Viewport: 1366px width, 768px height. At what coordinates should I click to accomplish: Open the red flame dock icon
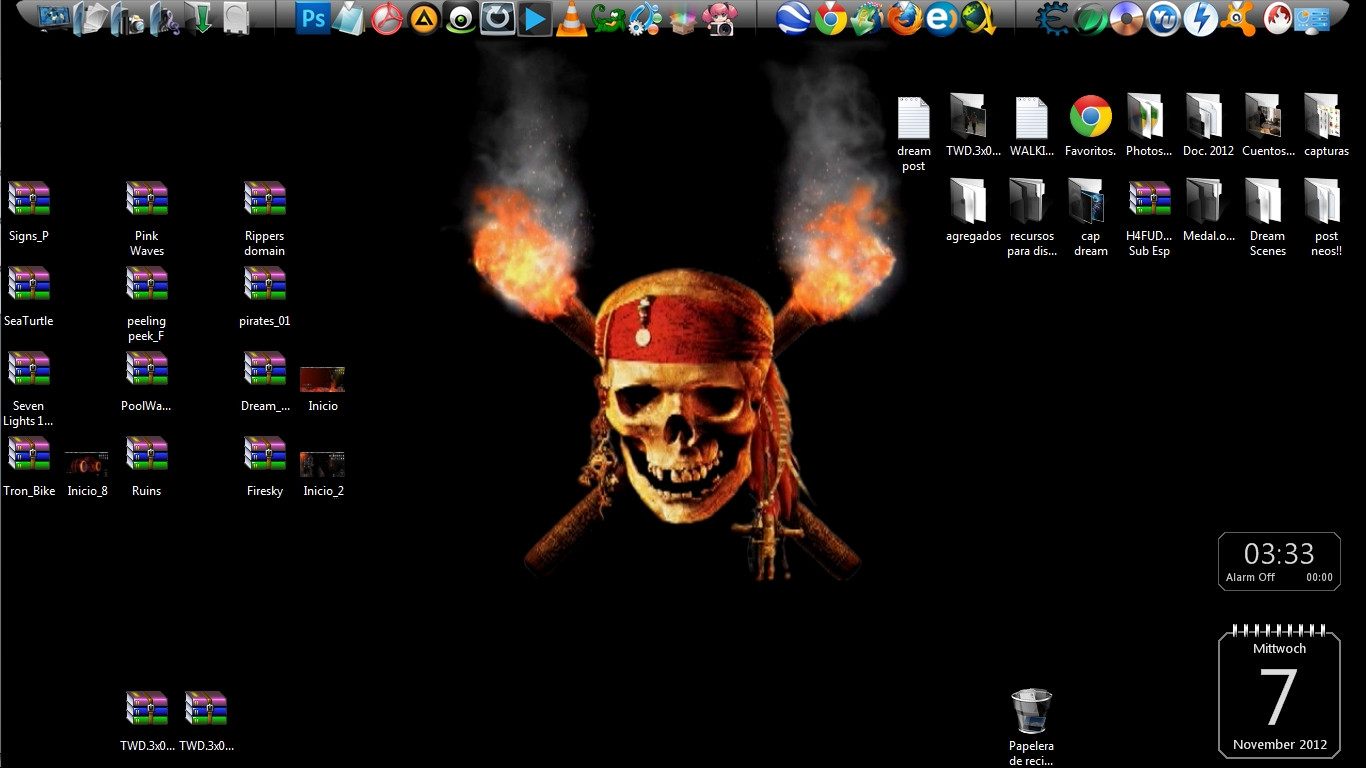click(x=1277, y=19)
